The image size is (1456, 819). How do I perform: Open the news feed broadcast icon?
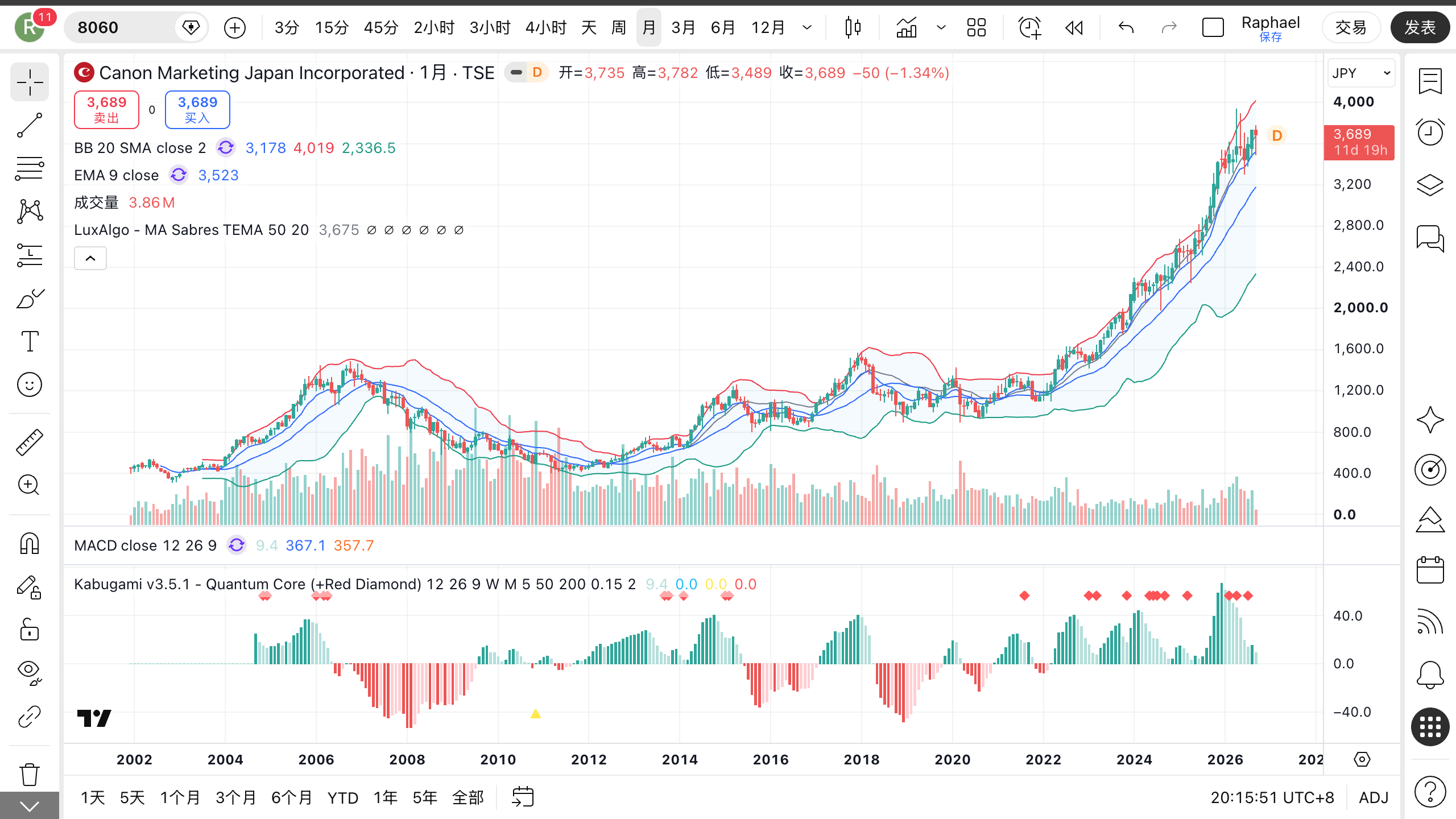click(1430, 622)
